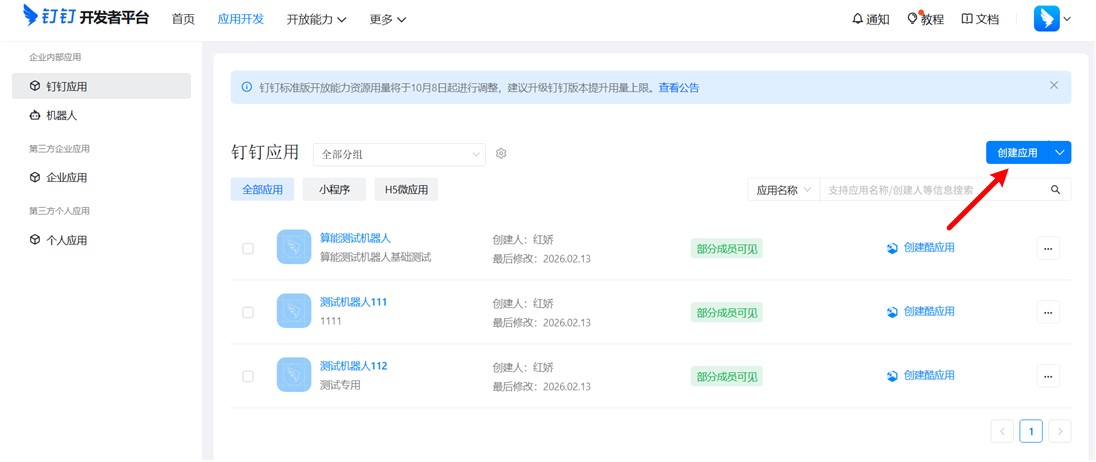This screenshot has height=462, width=1096.
Task: Open more options for 测试机器人112
Action: [1047, 376]
